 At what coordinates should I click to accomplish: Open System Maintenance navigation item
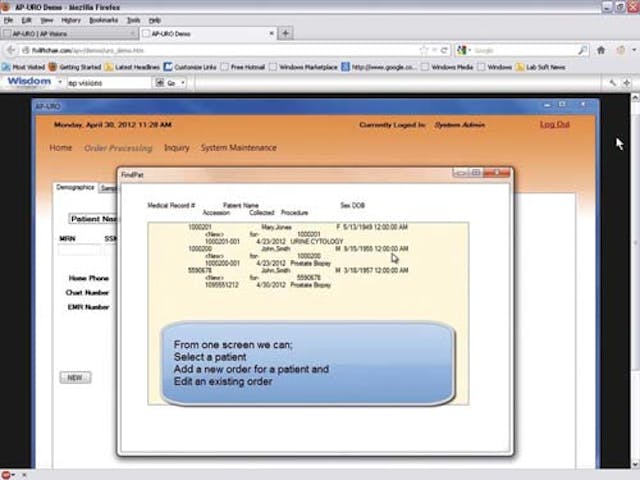pos(238,148)
